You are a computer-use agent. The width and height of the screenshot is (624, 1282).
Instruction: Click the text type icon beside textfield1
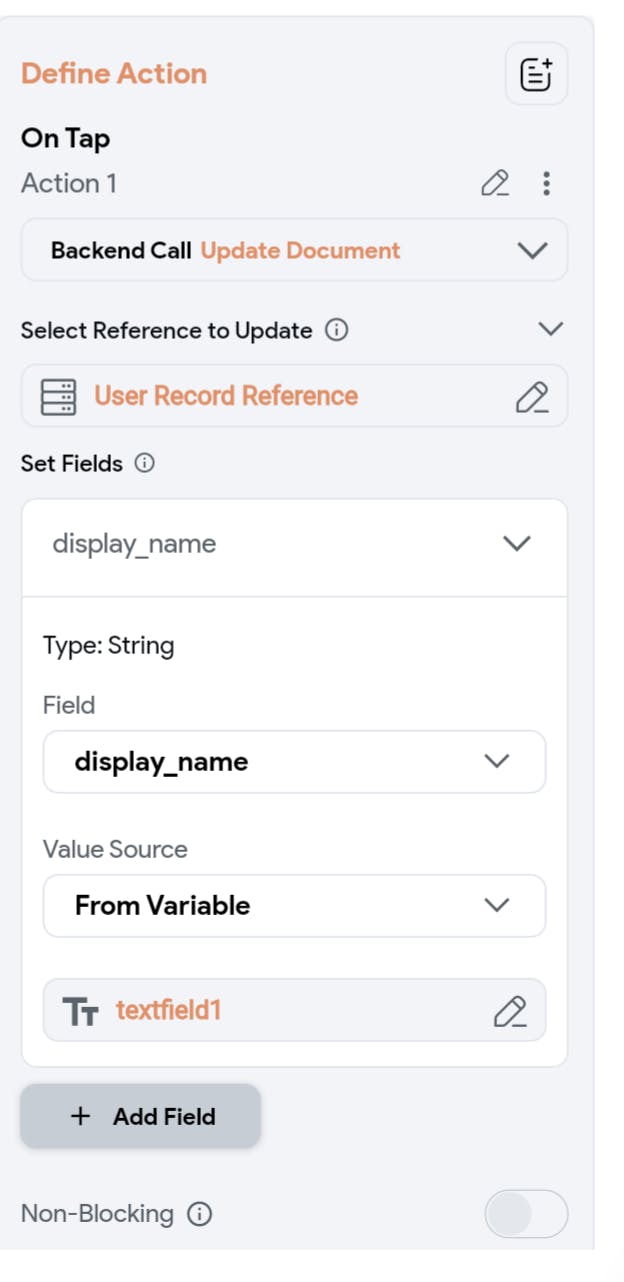tap(80, 1011)
